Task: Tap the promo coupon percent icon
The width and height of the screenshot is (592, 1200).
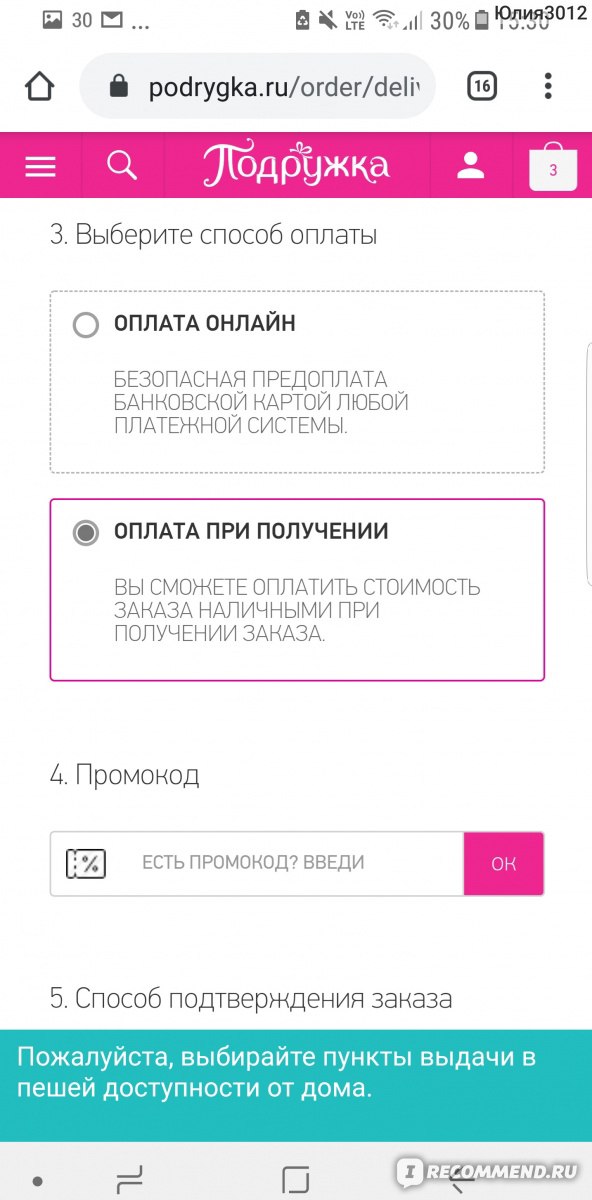Action: [86, 863]
